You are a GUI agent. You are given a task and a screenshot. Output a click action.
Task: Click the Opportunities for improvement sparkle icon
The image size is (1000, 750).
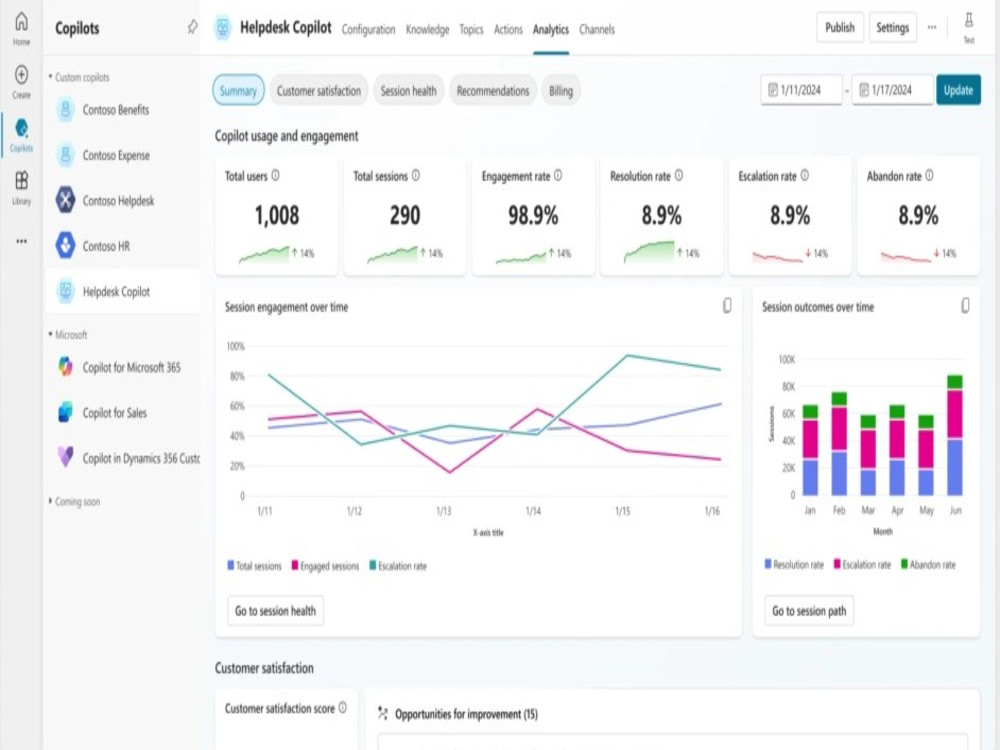pyautogui.click(x=383, y=713)
